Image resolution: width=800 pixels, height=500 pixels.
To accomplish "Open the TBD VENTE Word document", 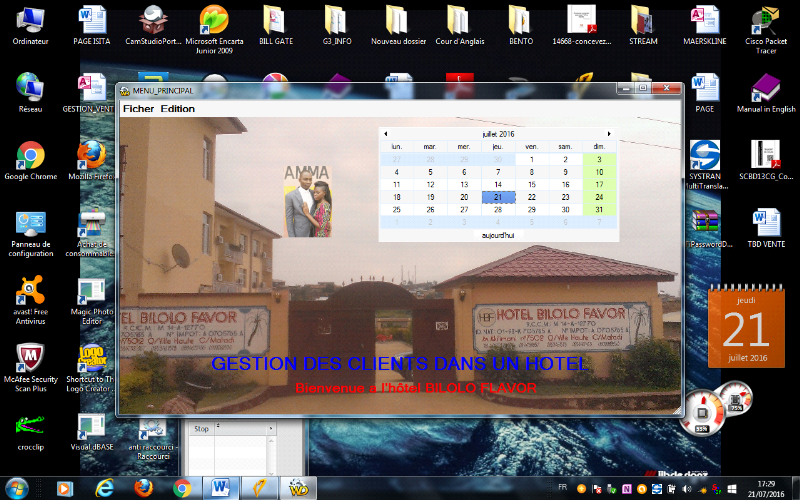I will pos(766,229).
